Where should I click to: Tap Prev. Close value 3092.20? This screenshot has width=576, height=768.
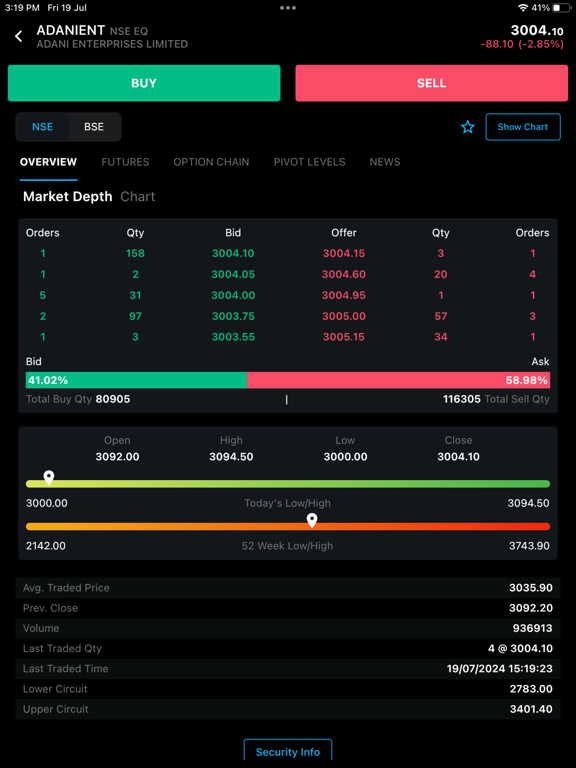point(531,608)
